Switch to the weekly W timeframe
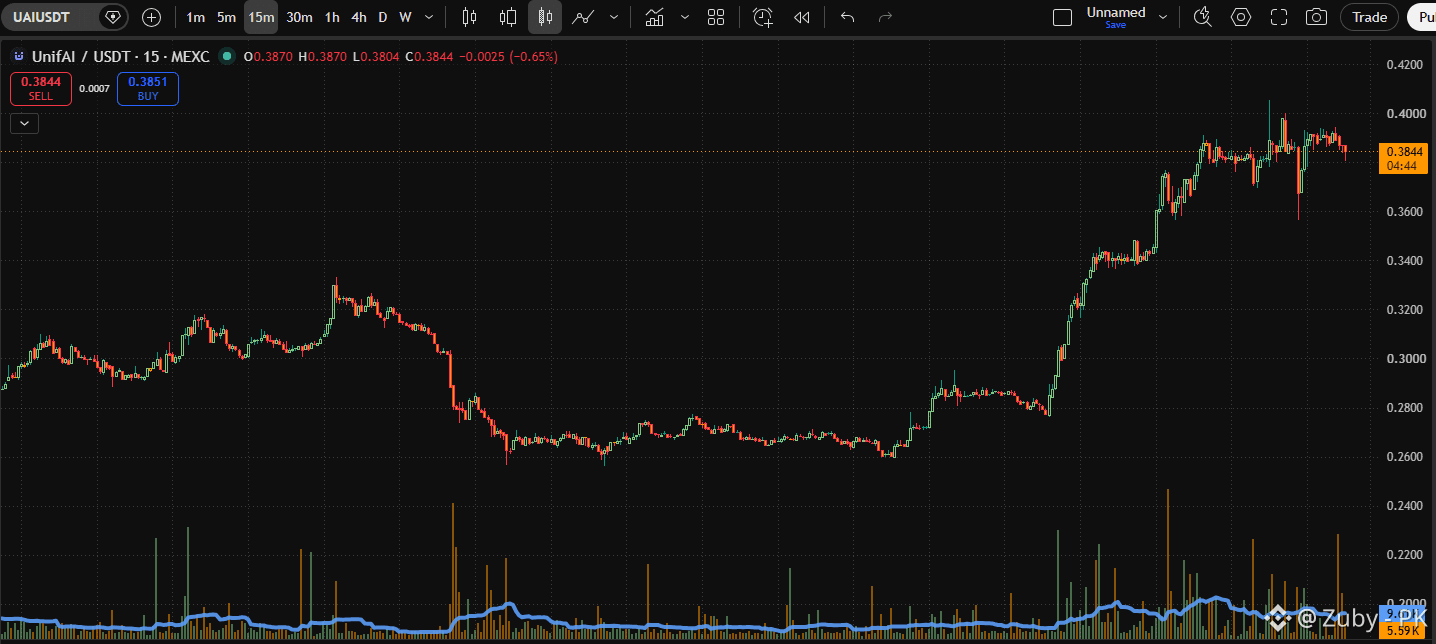Image resolution: width=1436 pixels, height=644 pixels. [x=405, y=17]
